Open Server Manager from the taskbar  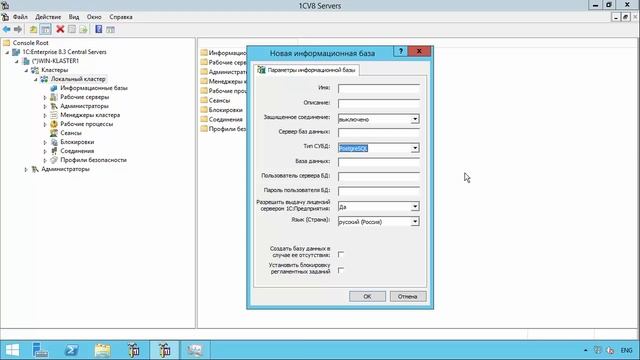click(40, 350)
